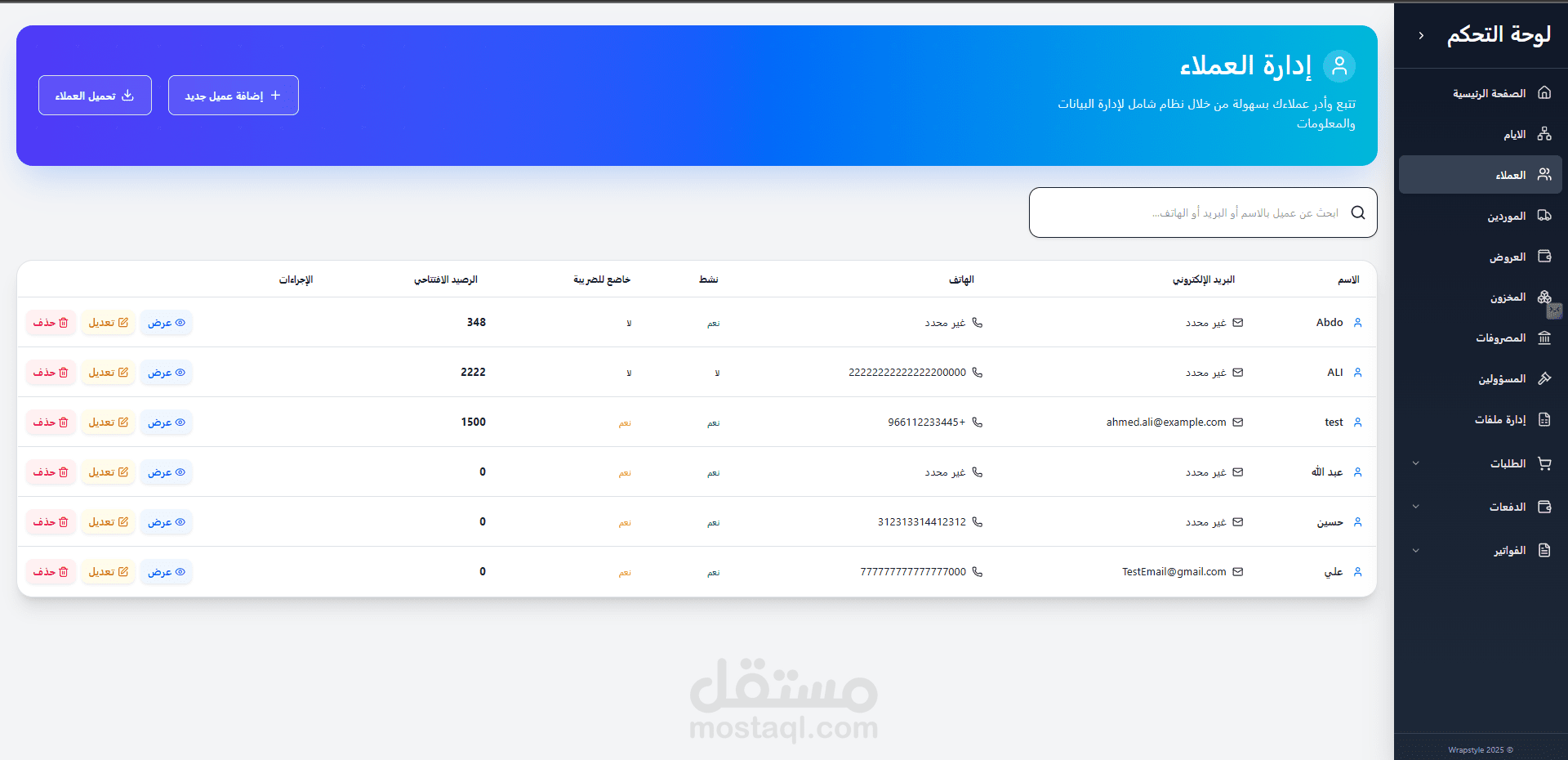View customer عبد الله via عرض
The image size is (1568, 760).
167,472
